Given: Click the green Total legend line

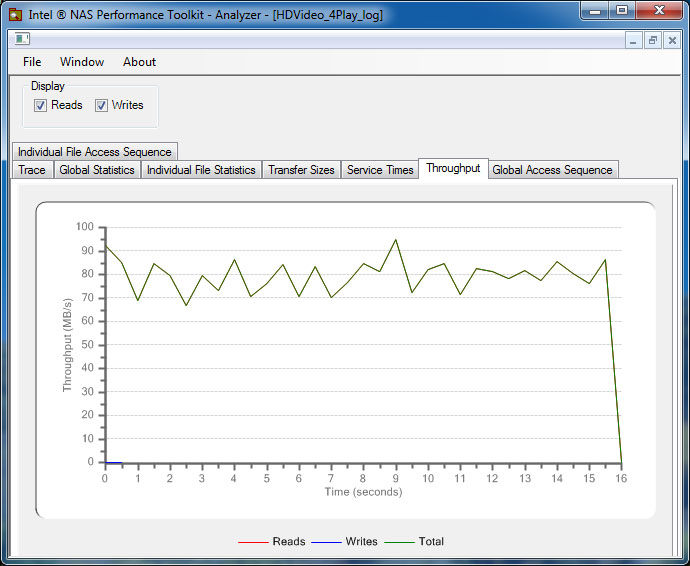Looking at the screenshot, I should (x=400, y=542).
